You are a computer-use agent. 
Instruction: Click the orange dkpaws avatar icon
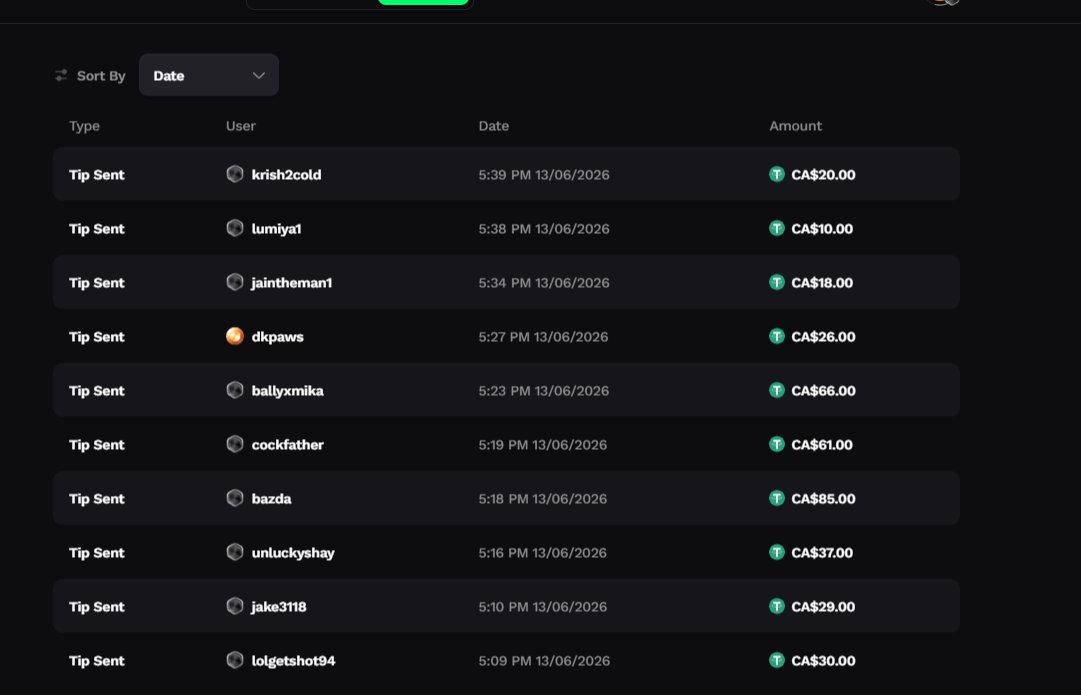click(x=235, y=336)
